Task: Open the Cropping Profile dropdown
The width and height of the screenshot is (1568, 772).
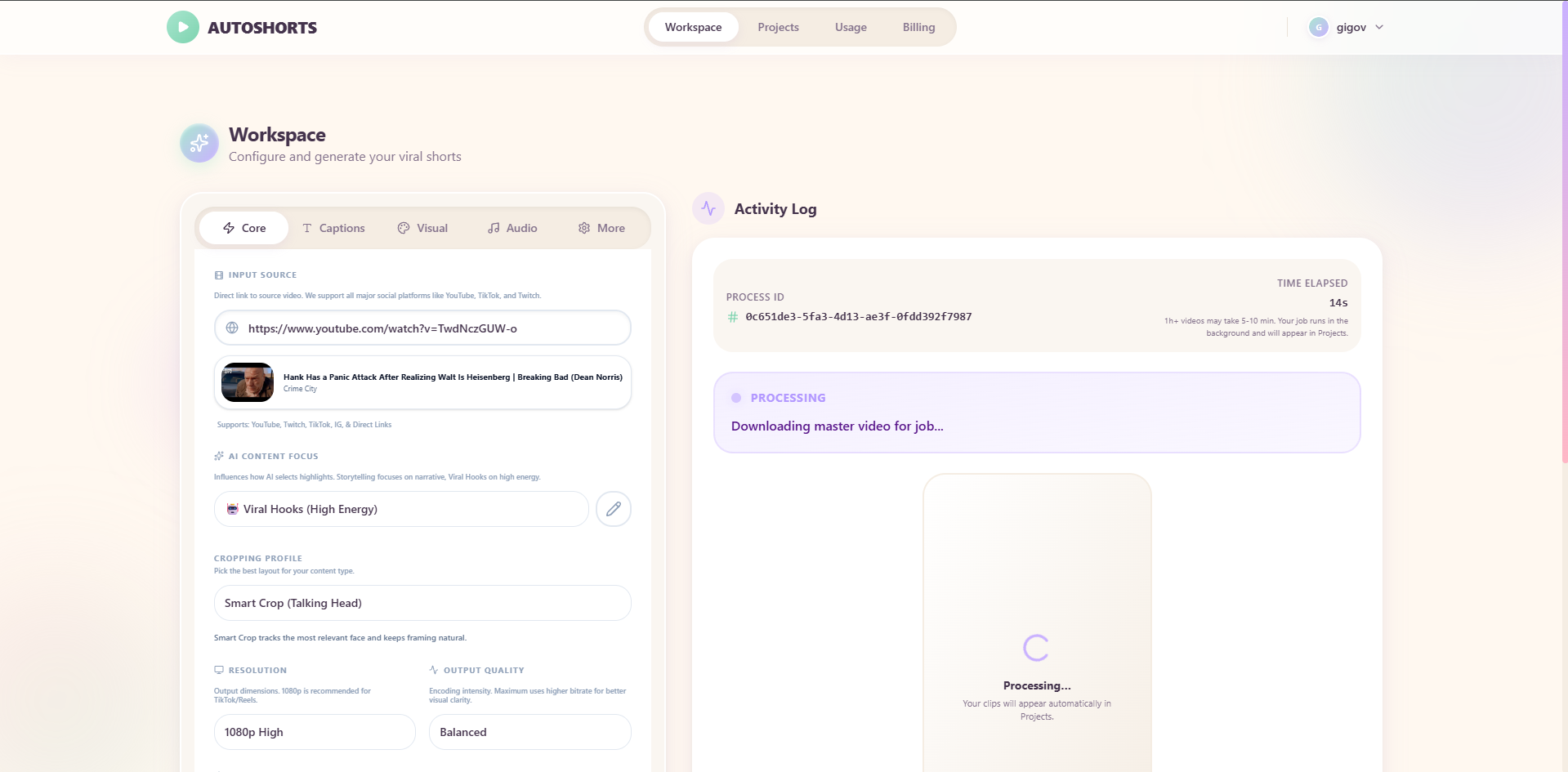Action: (x=422, y=603)
